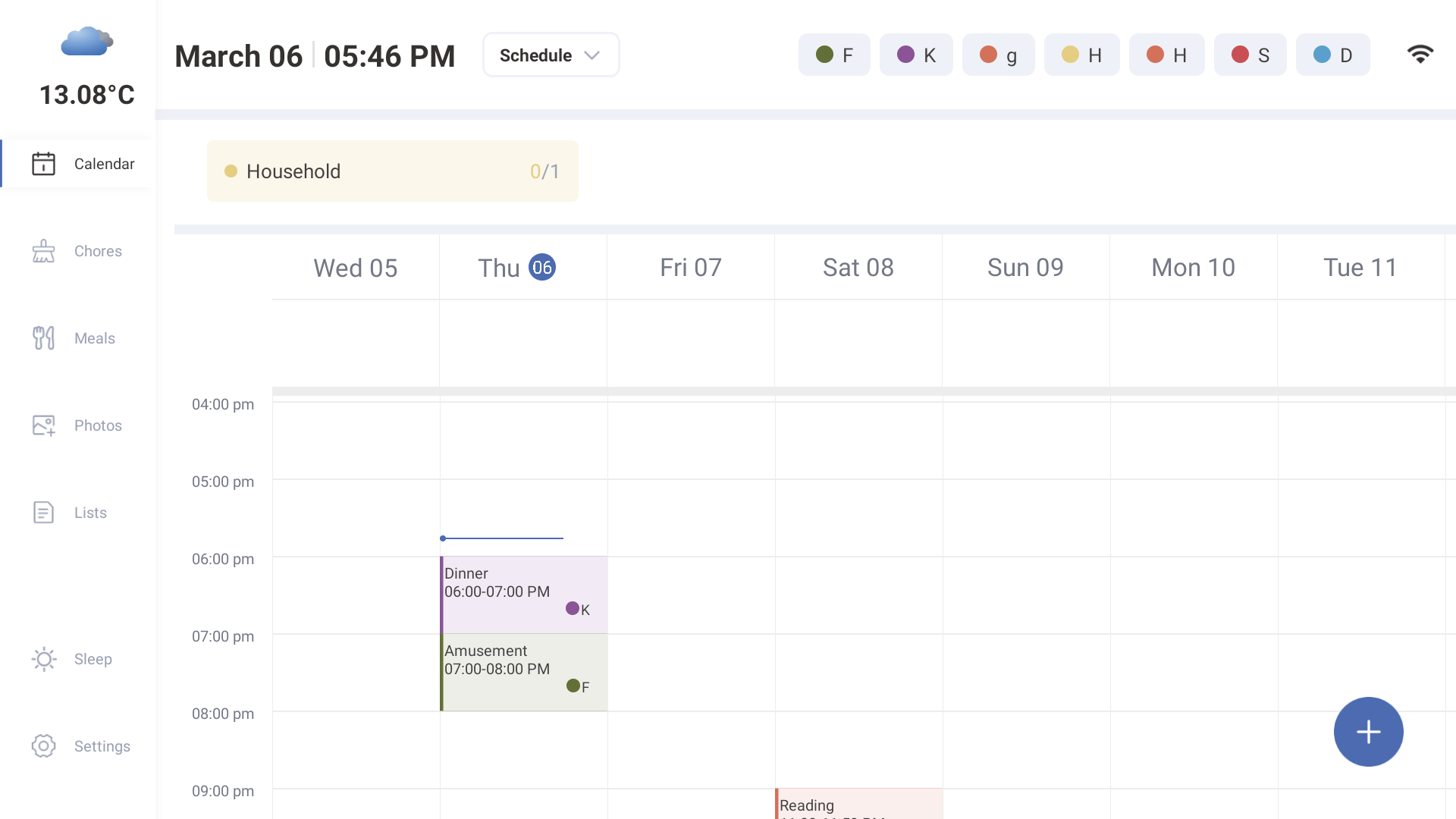Toggle the red S member filter
Viewport: 1456px width, 819px height.
(1250, 55)
